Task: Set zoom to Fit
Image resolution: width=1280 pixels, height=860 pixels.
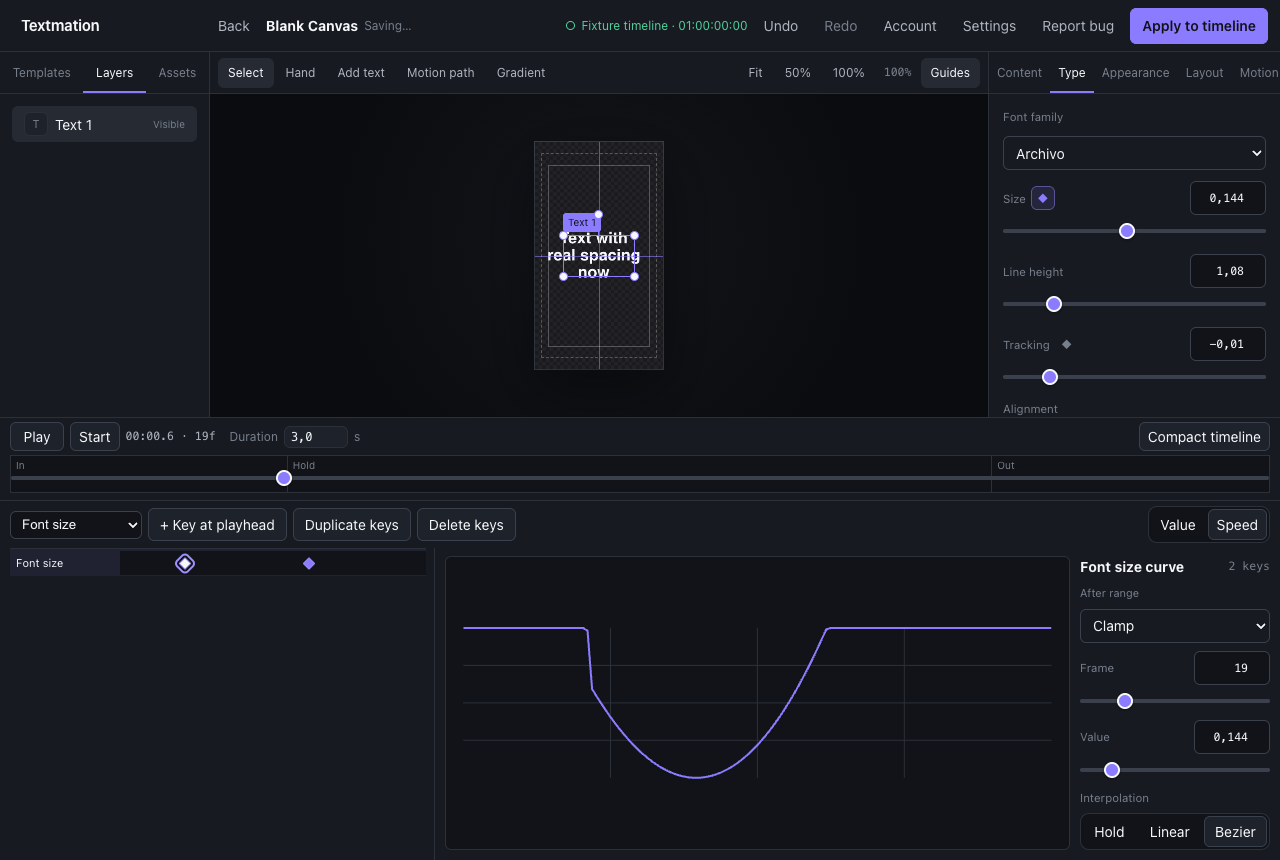Action: [755, 73]
